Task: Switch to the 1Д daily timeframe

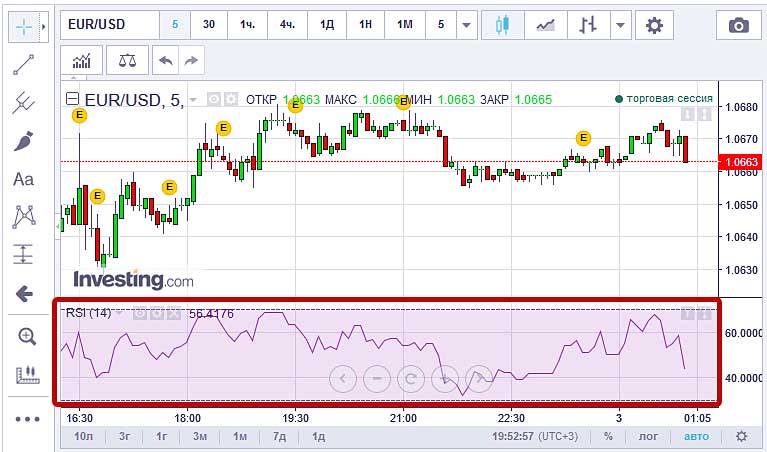Action: click(327, 24)
